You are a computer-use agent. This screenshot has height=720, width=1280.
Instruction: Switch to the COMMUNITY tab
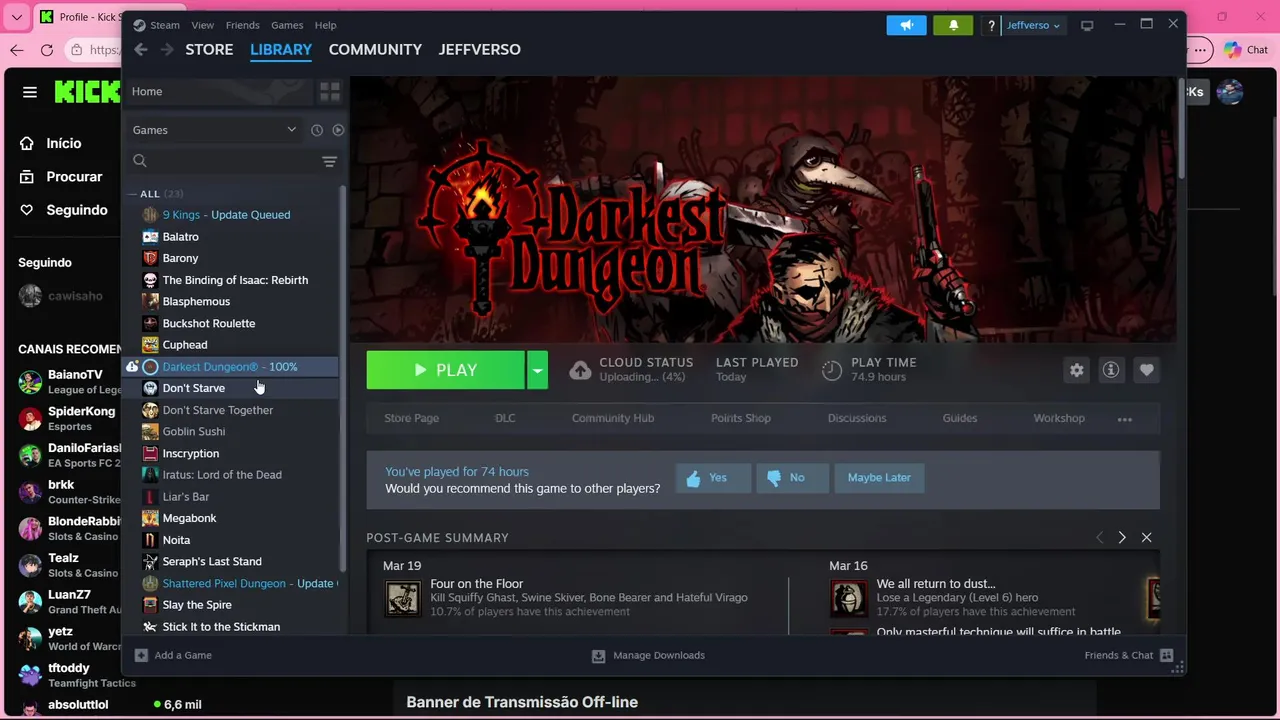pos(375,49)
